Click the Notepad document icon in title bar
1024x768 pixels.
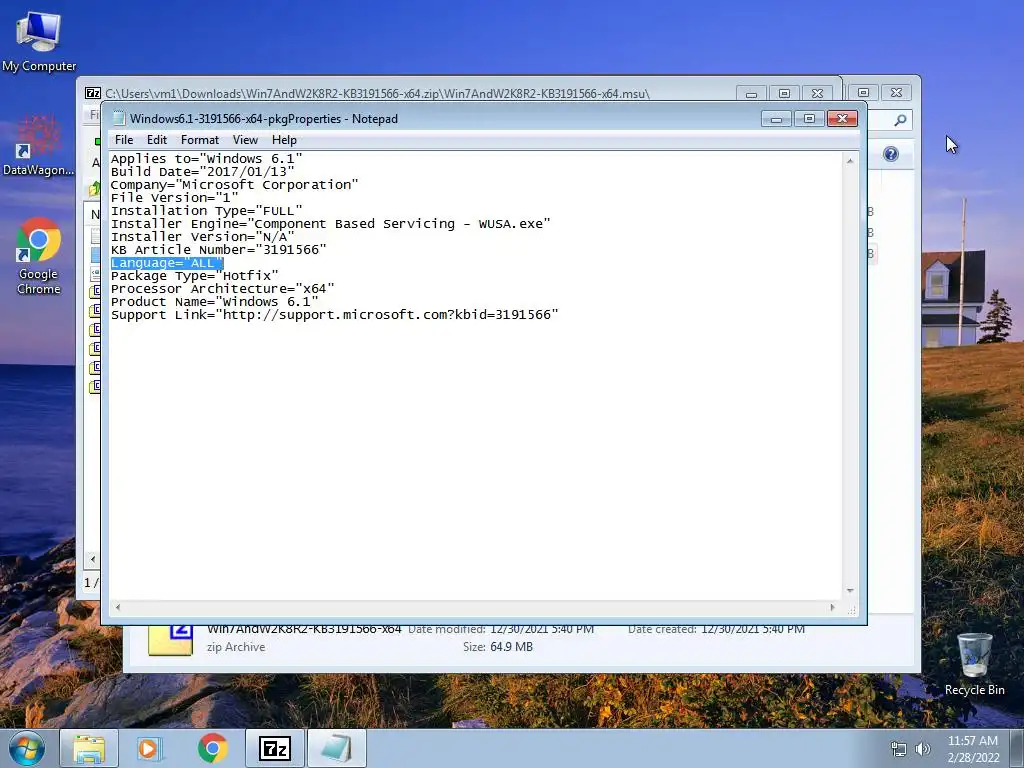click(118, 118)
